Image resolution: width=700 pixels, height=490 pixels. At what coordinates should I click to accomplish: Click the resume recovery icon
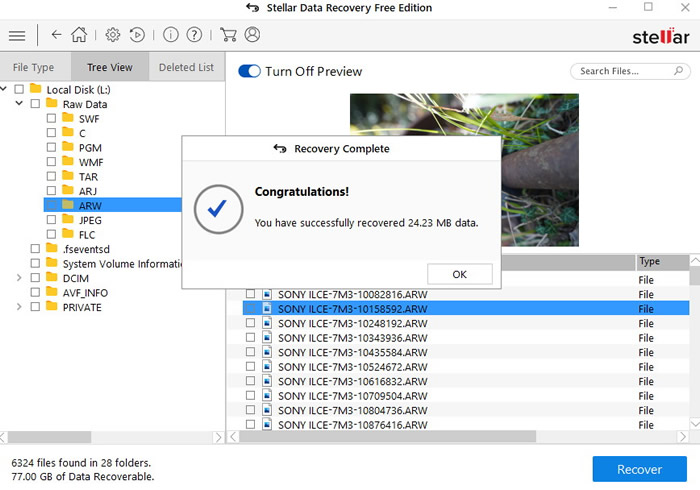(137, 35)
